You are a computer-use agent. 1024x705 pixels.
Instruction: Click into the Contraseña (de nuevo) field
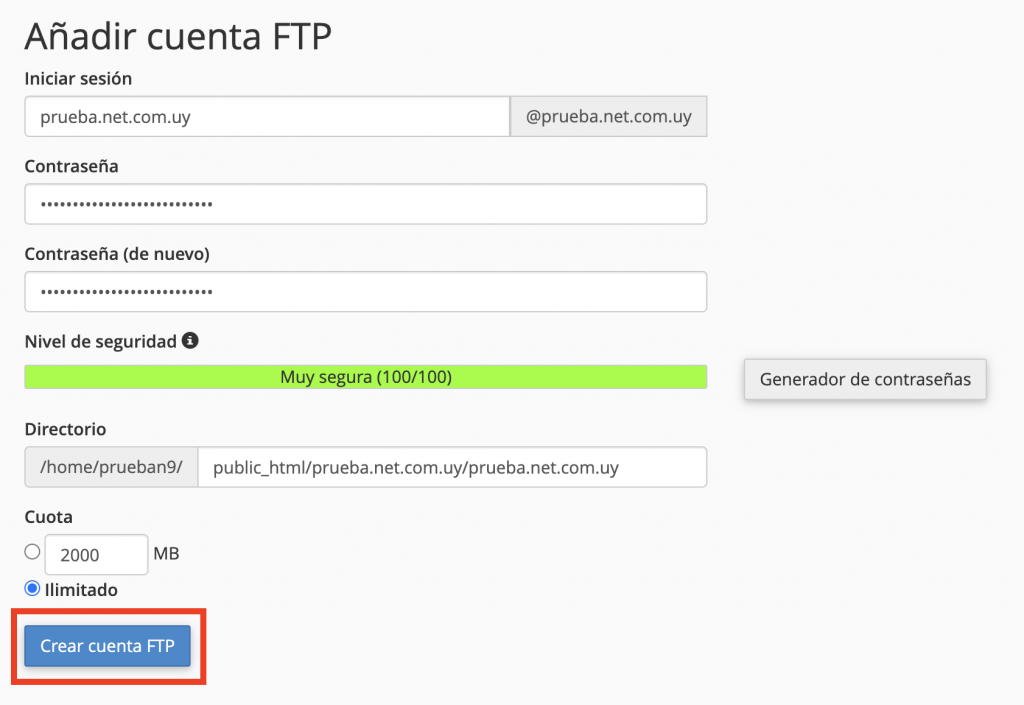[x=366, y=292]
